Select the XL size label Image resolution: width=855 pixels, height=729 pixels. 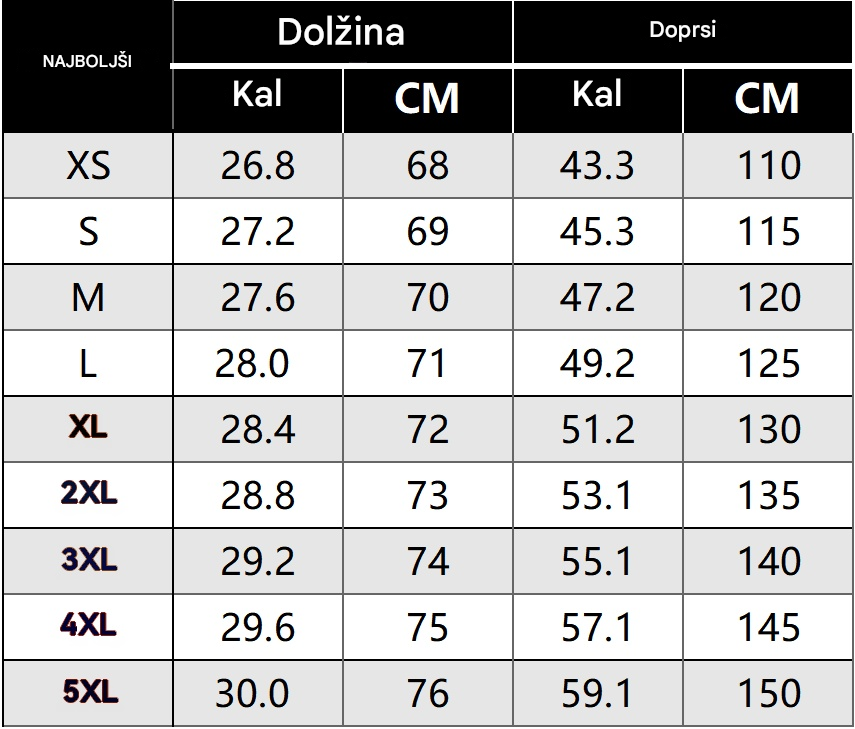click(x=88, y=429)
